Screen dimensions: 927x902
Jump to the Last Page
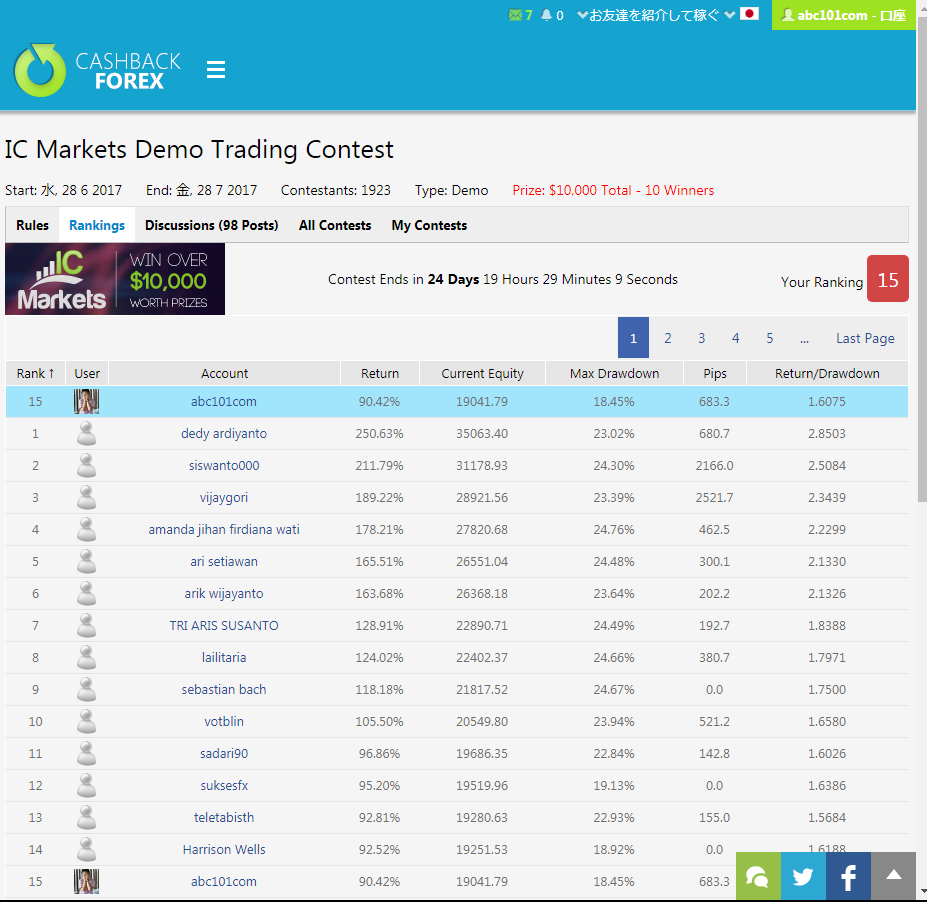pos(865,338)
